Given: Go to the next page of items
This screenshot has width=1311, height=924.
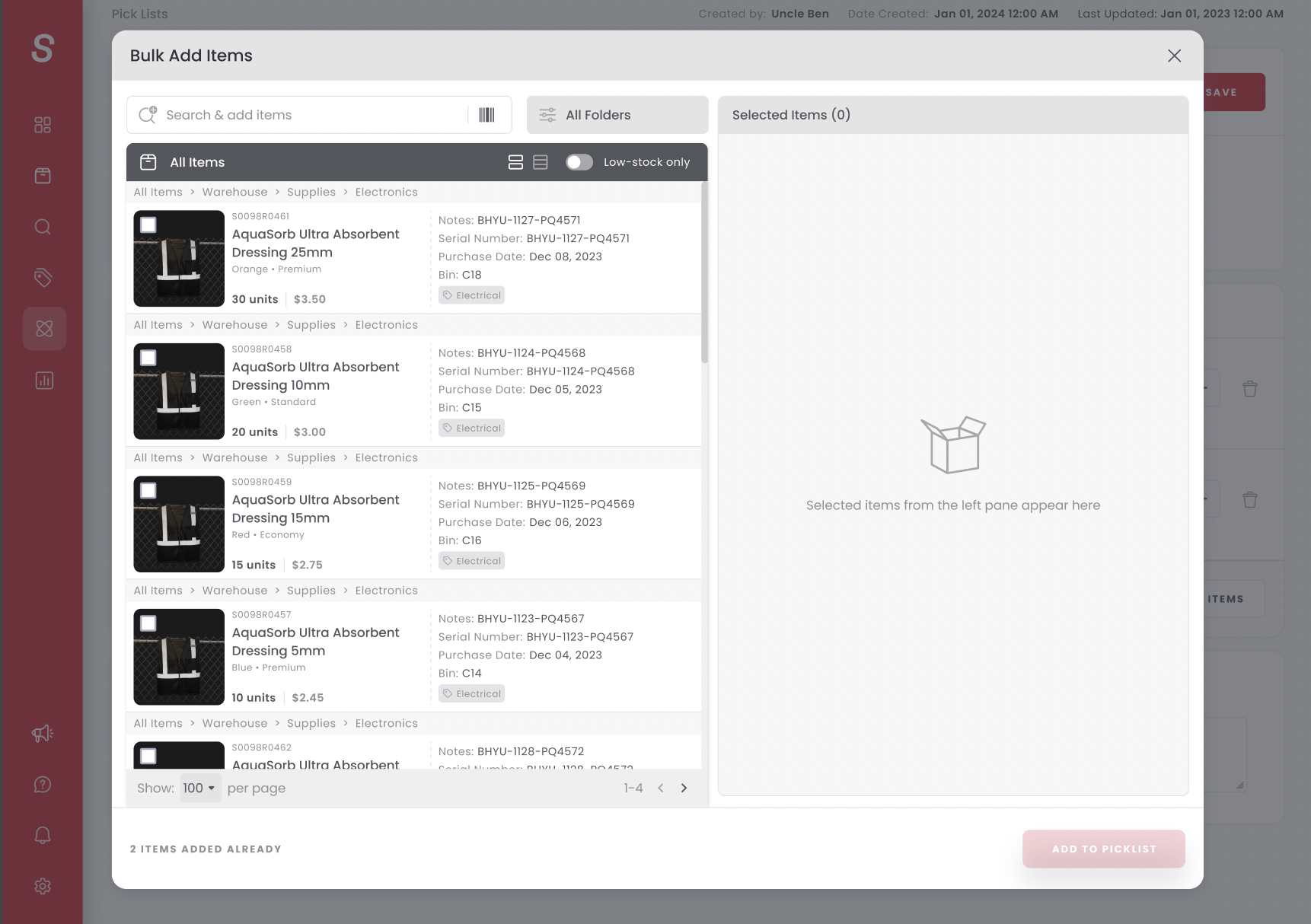Looking at the screenshot, I should tap(684, 788).
